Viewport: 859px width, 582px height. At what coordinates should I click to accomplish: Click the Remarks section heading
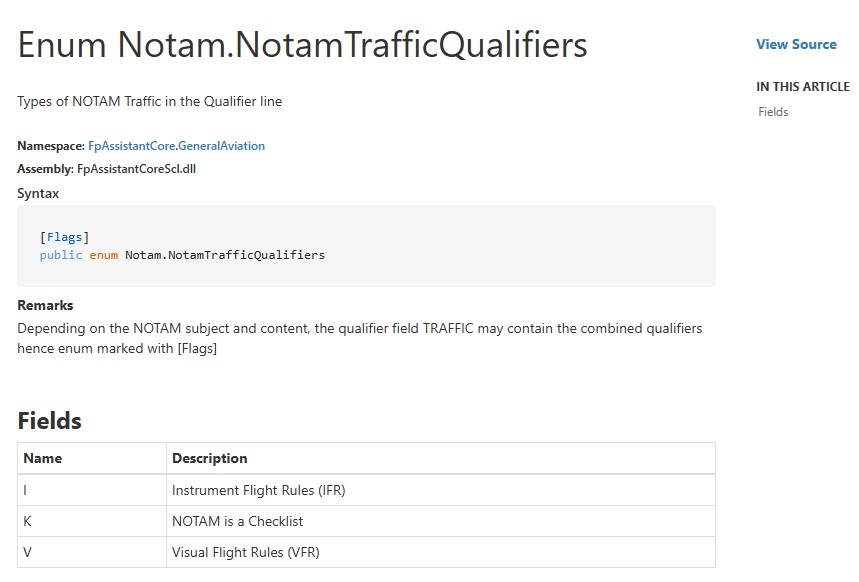point(45,305)
